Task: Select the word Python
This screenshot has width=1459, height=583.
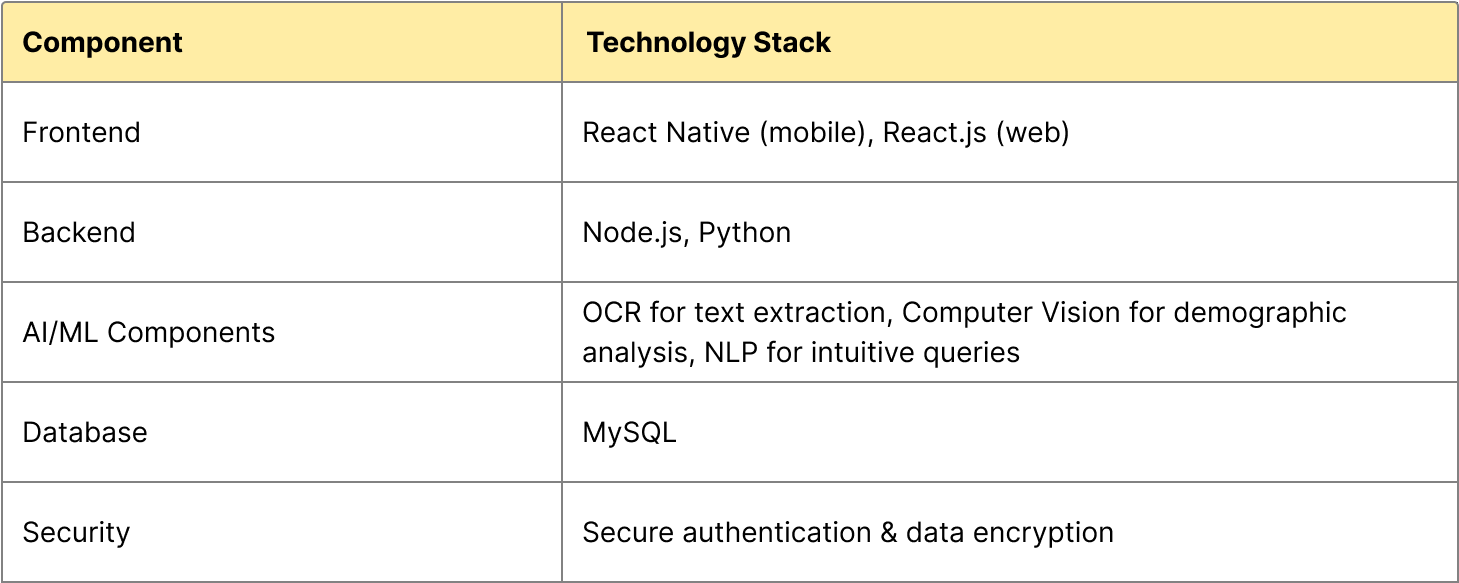Action: 745,233
